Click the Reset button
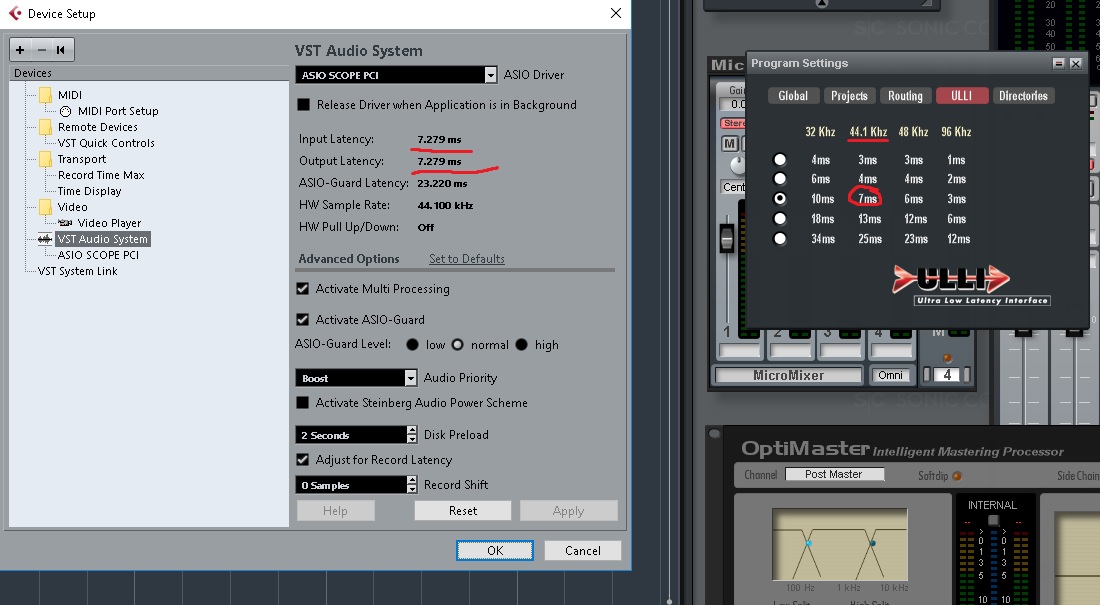Image resolution: width=1100 pixels, height=605 pixels. (x=463, y=511)
